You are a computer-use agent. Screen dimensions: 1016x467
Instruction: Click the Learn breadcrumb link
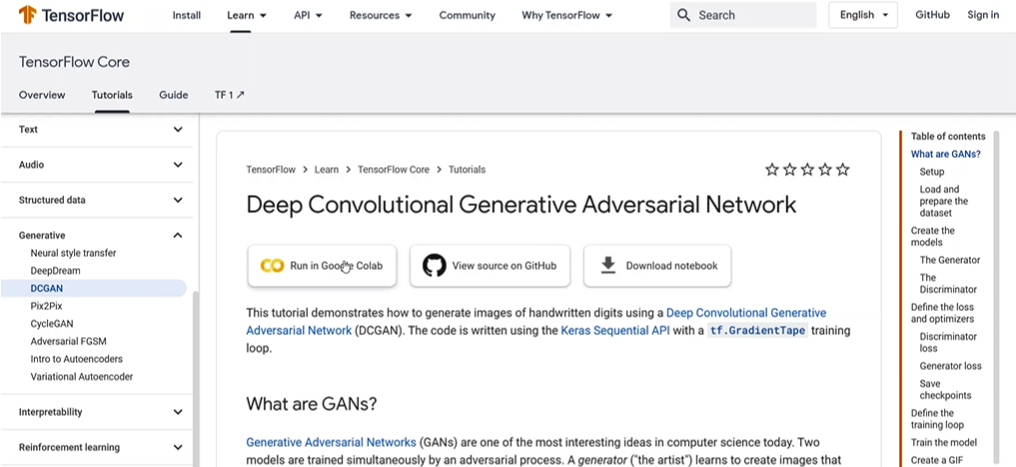(x=327, y=170)
